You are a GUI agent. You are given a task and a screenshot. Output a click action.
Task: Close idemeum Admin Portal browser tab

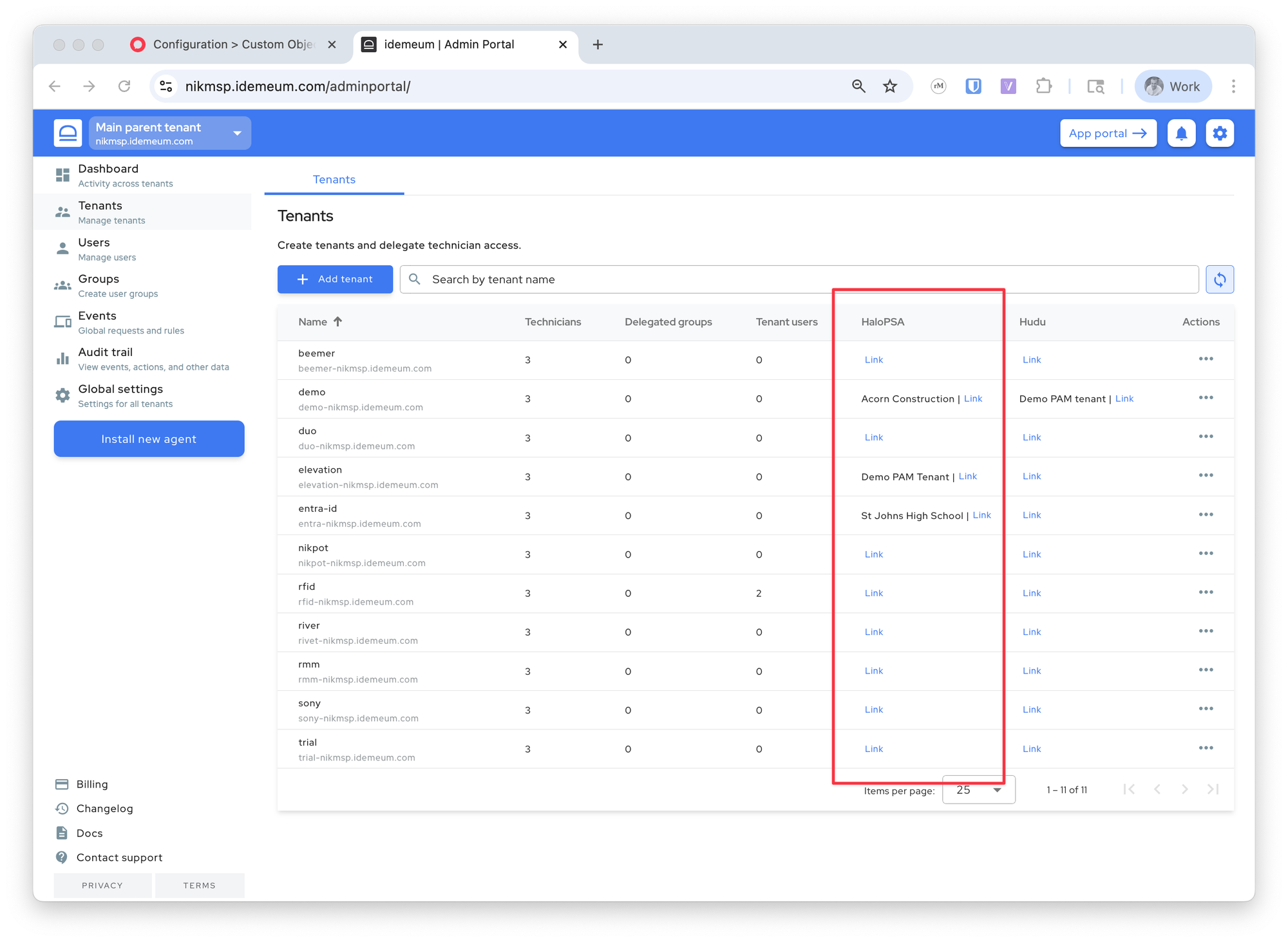click(563, 44)
